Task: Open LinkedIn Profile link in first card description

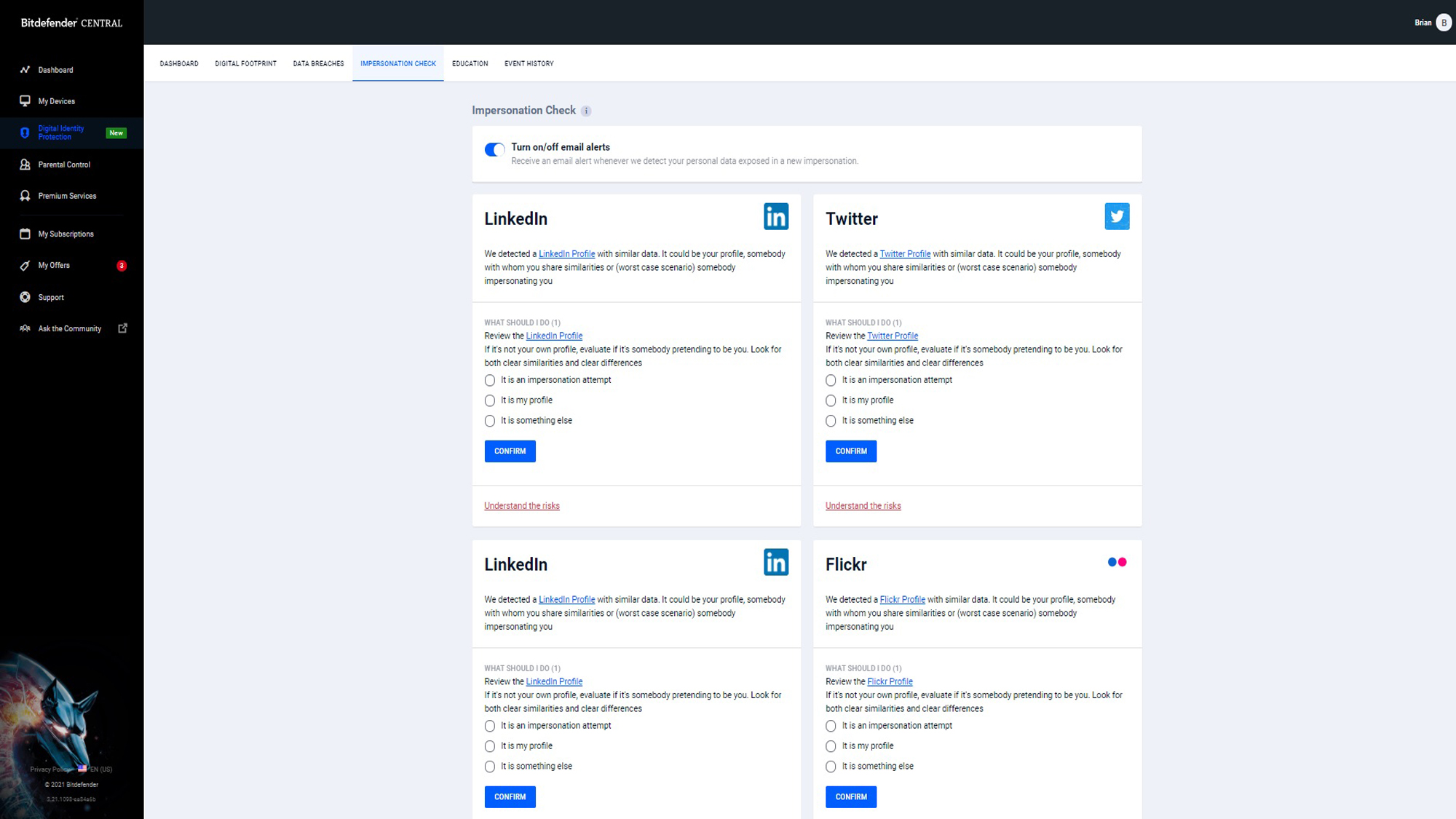Action: (x=566, y=254)
